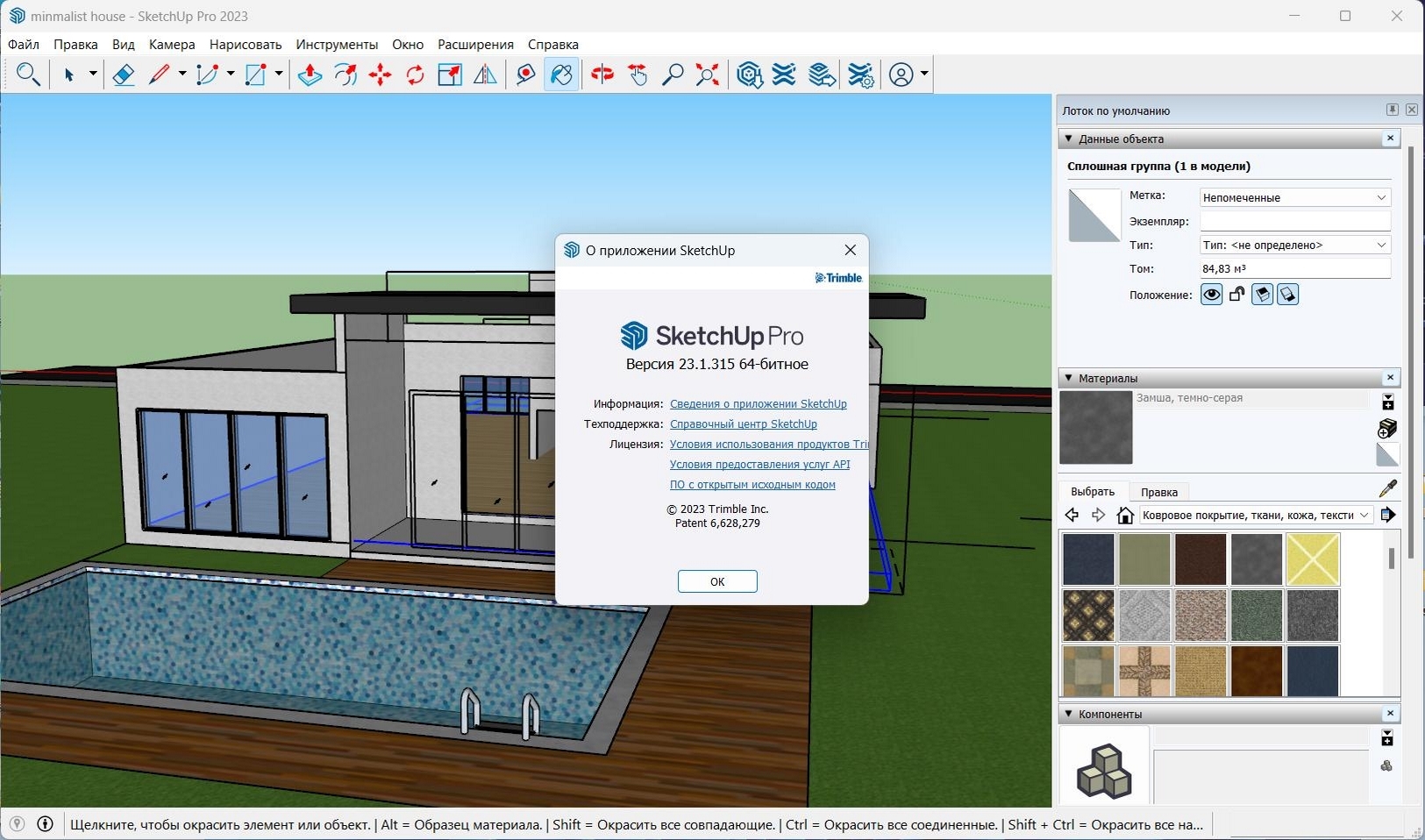
Task: Open the Метка dropdown showing Непомеченные
Action: [1295, 197]
